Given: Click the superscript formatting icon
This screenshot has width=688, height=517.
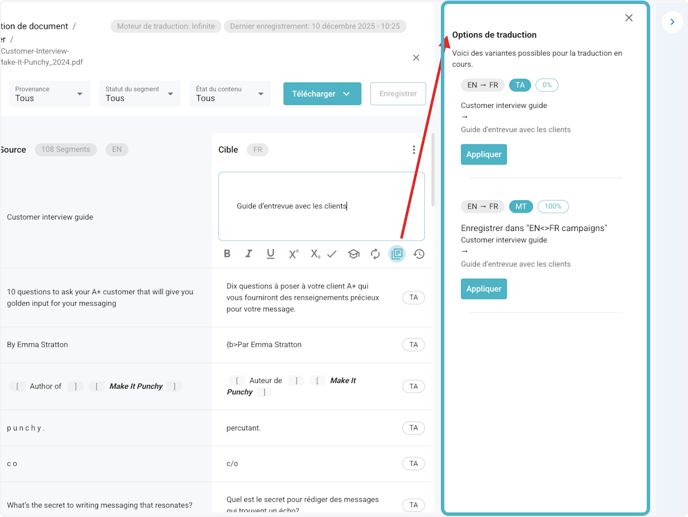Looking at the screenshot, I should (x=293, y=254).
